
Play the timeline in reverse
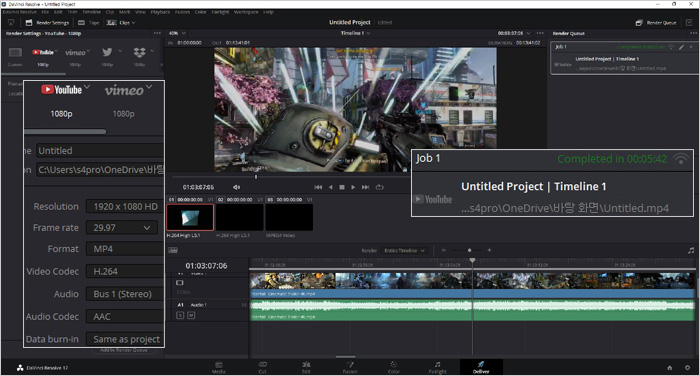click(330, 187)
